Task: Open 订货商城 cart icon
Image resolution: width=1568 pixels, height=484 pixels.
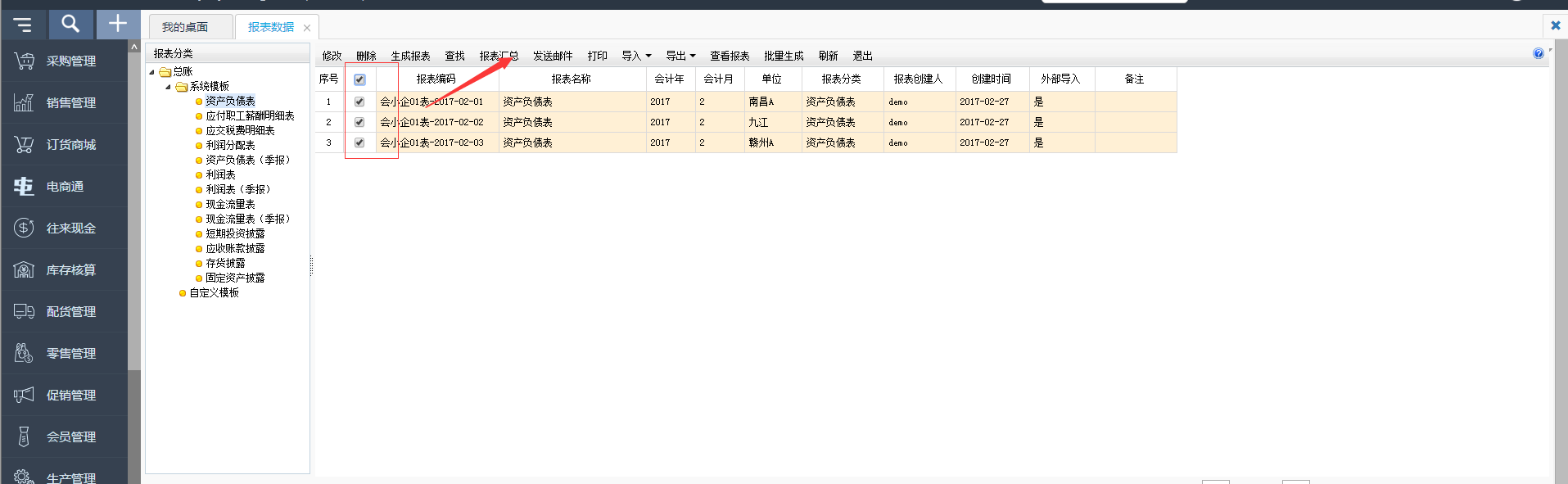Action: pyautogui.click(x=24, y=144)
